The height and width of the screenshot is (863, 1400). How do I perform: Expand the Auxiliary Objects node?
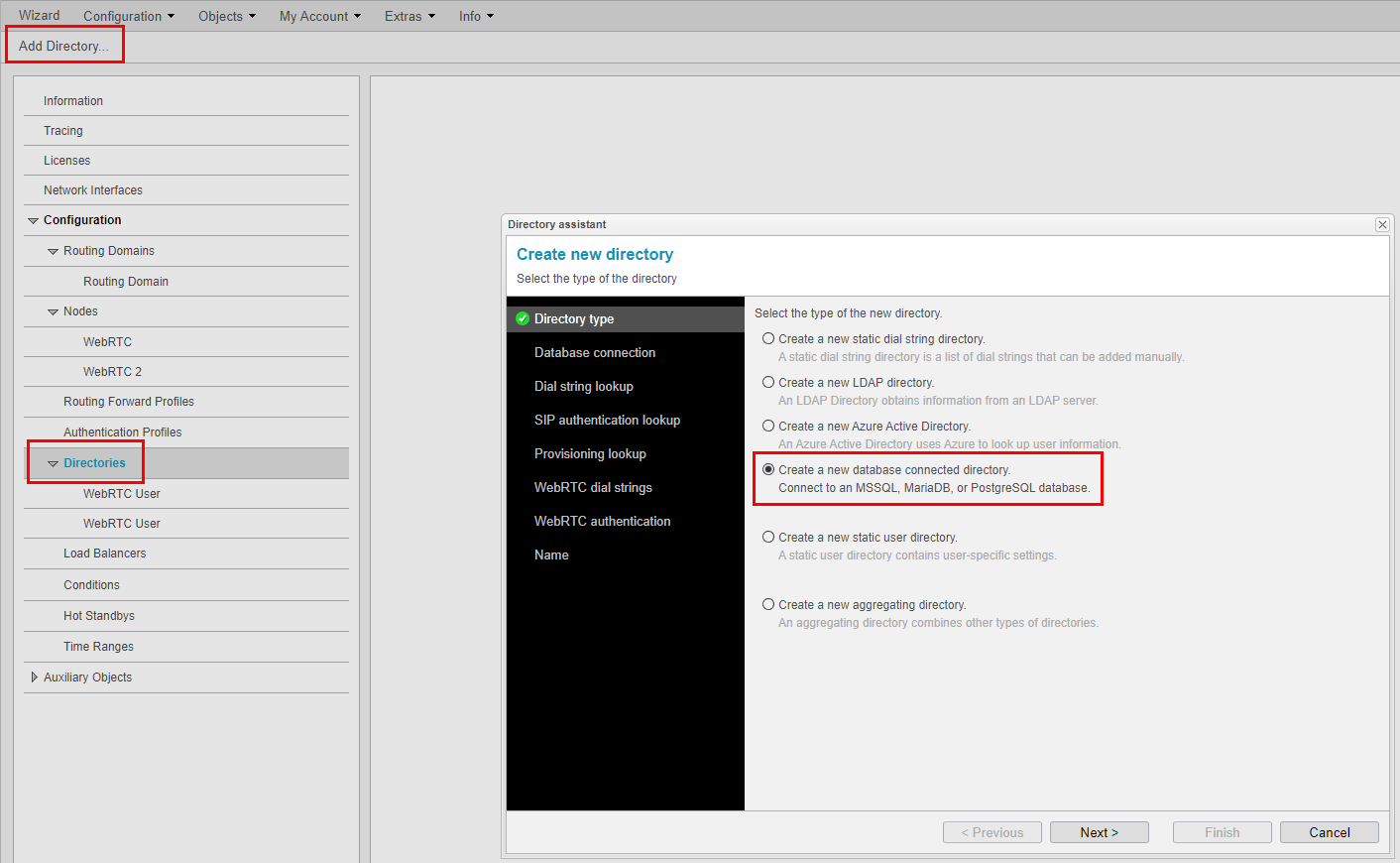tap(34, 678)
